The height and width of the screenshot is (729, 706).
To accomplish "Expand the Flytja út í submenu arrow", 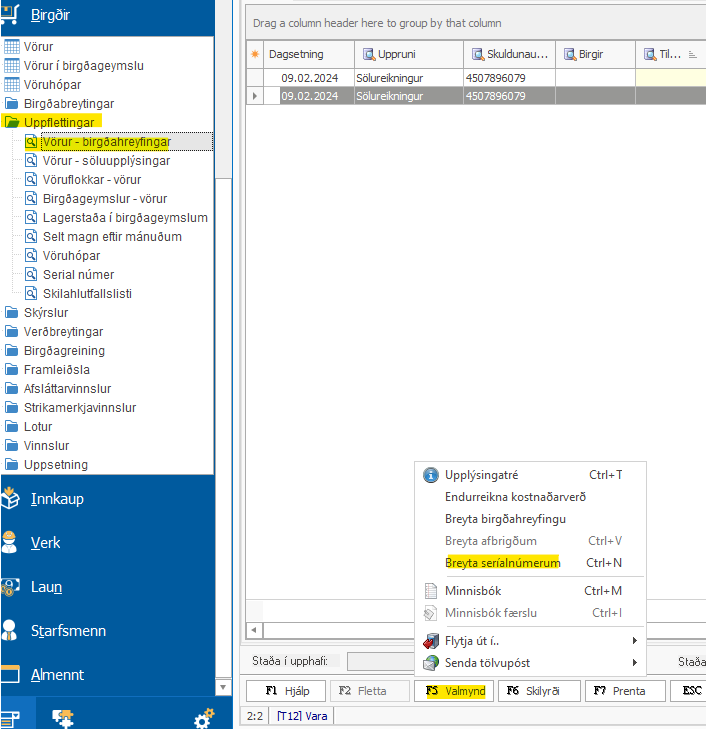I will pos(634,641).
